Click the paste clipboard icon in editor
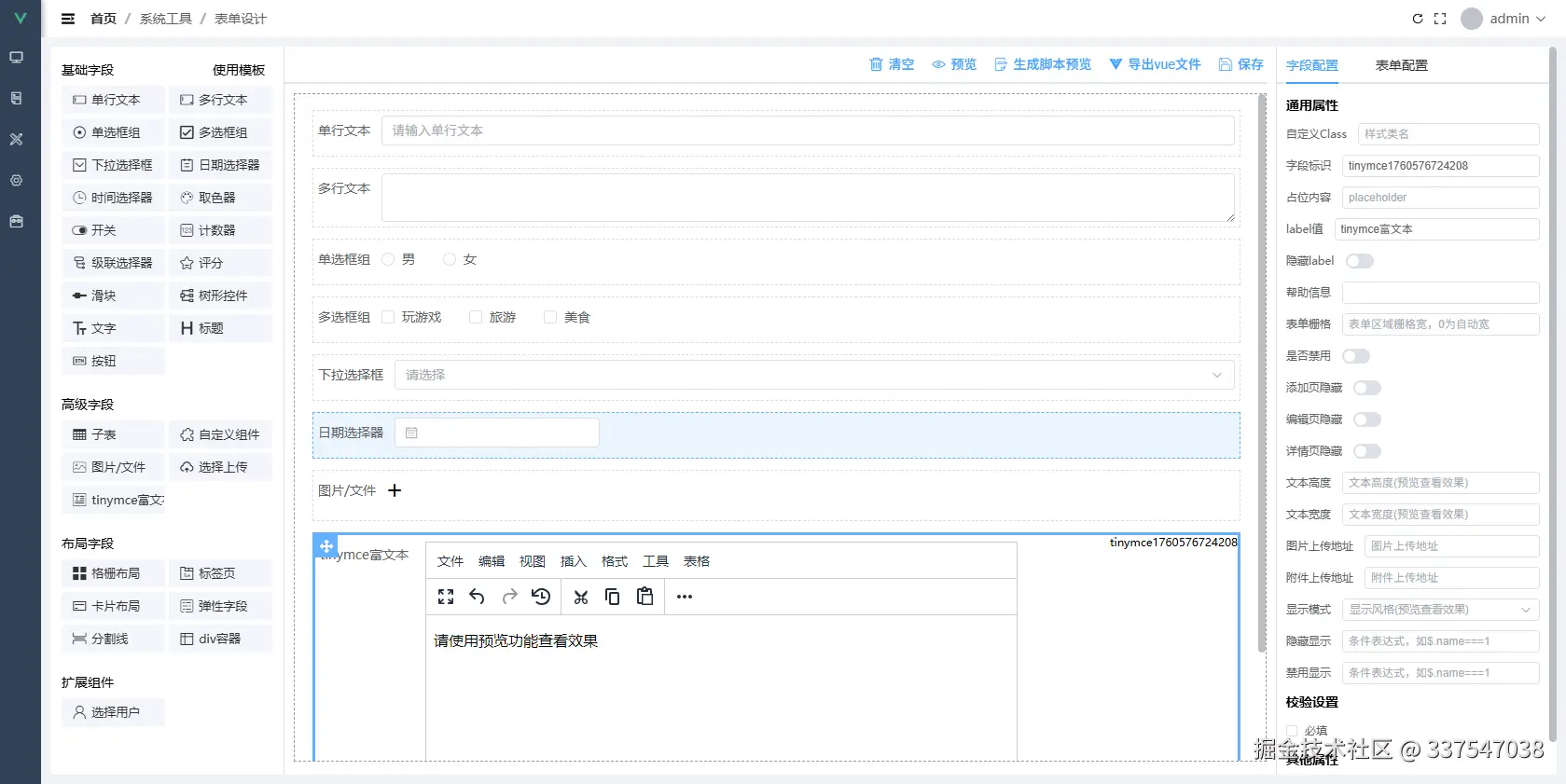Screen dimensions: 1566x784 coord(644,597)
